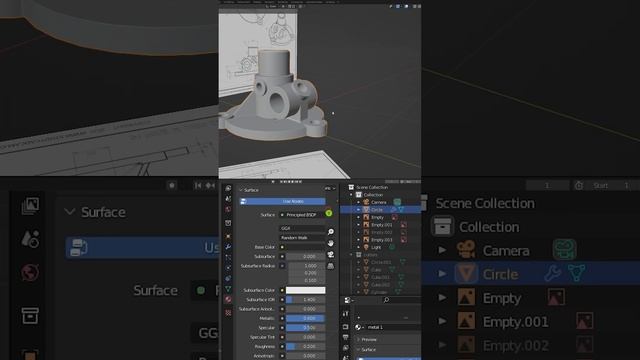Open the Material properties tab
The height and width of the screenshot is (360, 640).
[228, 300]
